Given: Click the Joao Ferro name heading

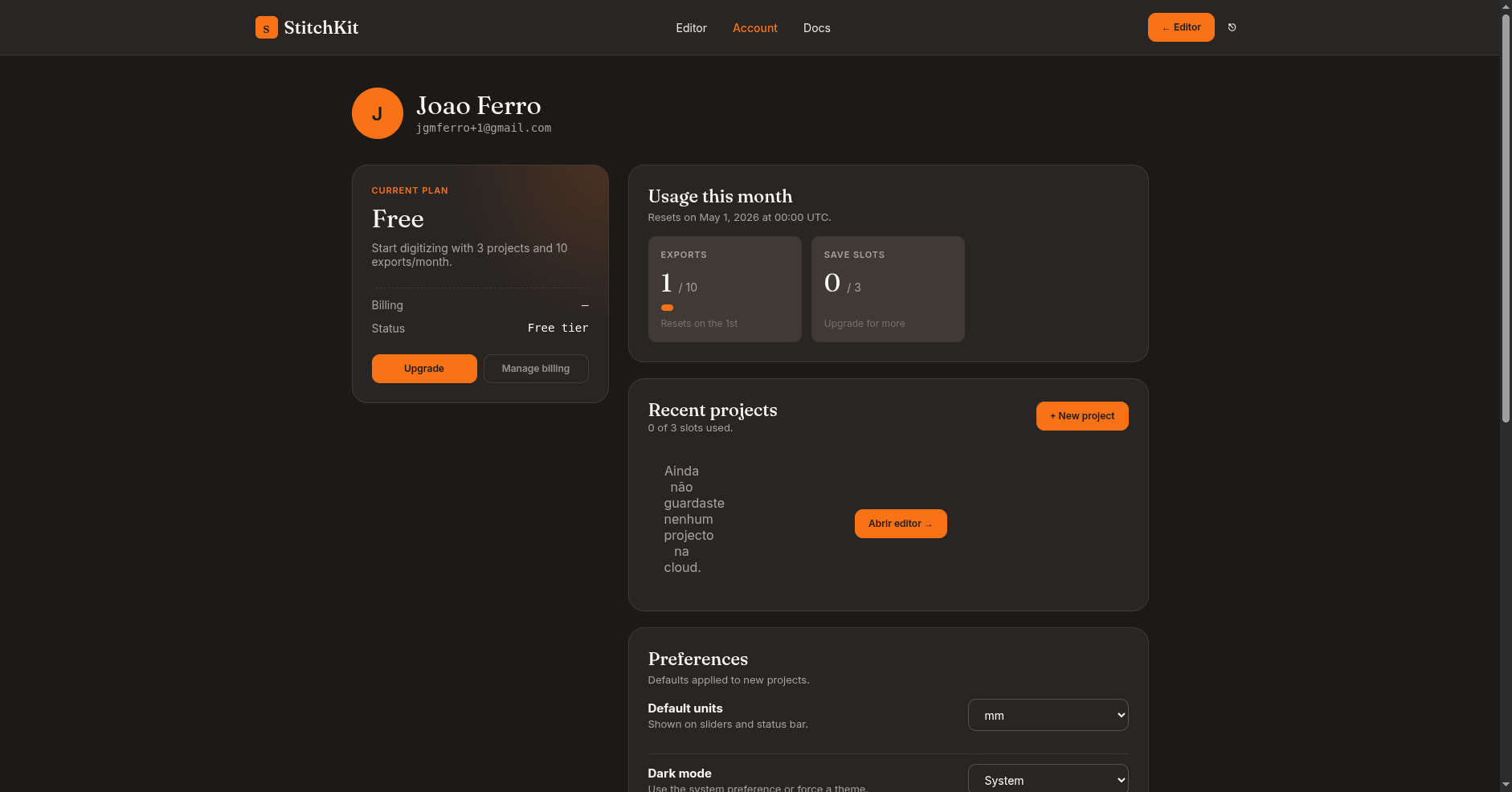Looking at the screenshot, I should coord(479,105).
